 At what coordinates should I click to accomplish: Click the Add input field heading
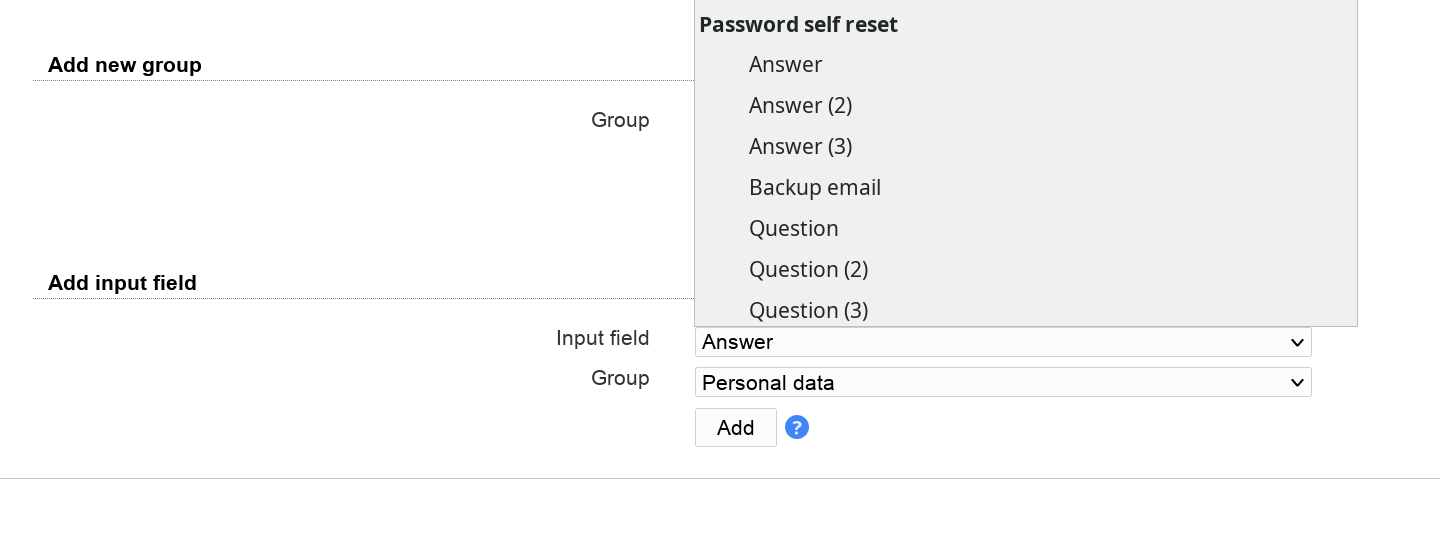coord(122,283)
